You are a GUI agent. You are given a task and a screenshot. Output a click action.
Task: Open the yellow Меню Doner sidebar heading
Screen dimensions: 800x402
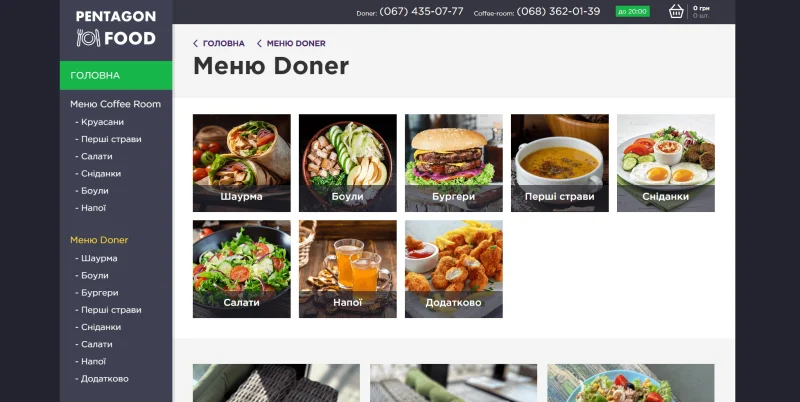click(x=99, y=240)
